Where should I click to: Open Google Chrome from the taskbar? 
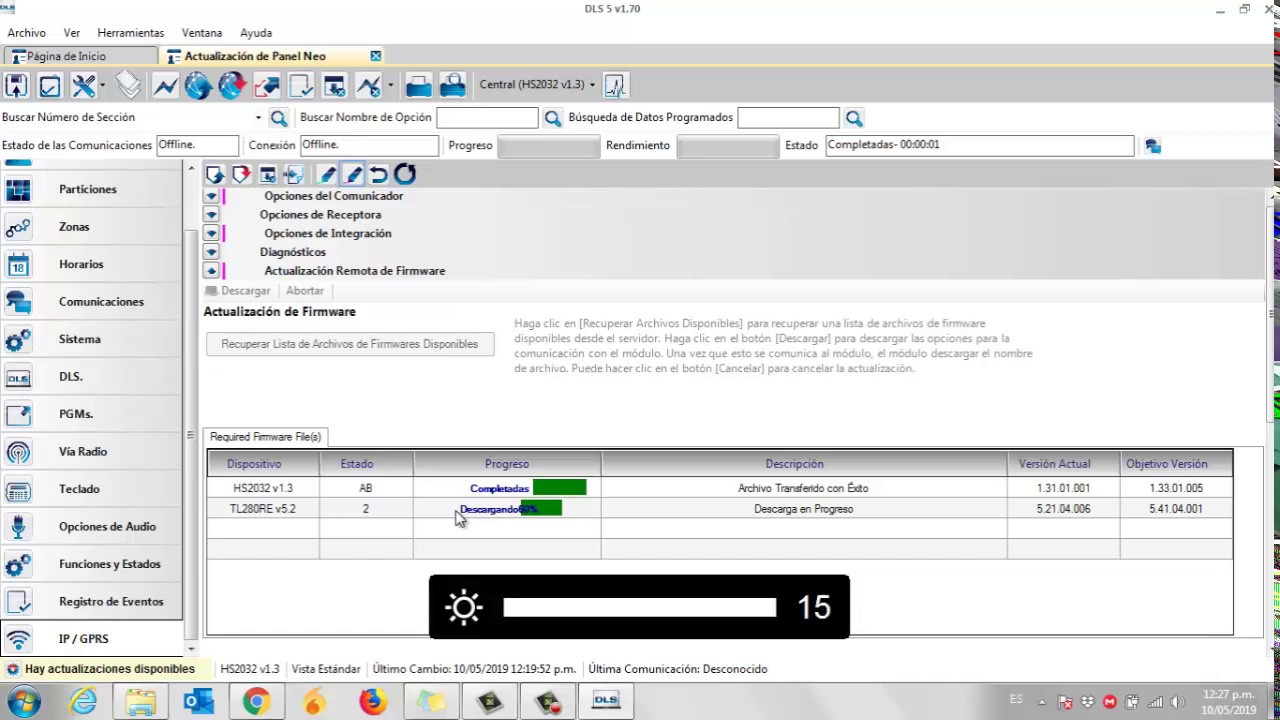click(256, 702)
